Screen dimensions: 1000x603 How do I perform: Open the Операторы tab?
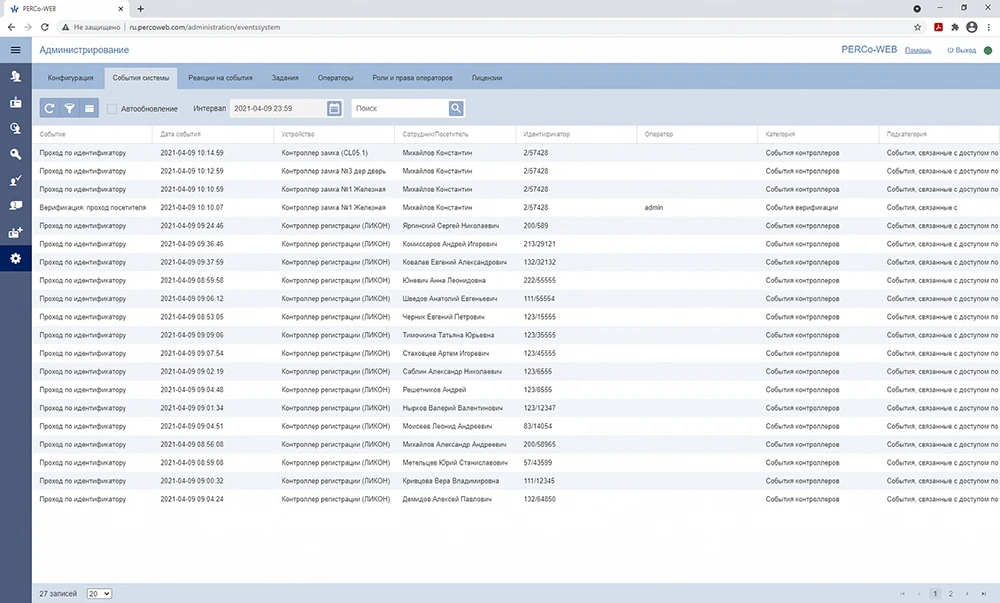335,77
